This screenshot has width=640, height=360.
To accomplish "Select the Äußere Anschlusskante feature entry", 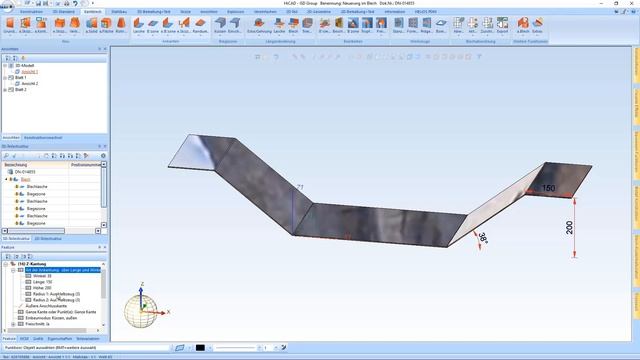I will click(x=46, y=306).
